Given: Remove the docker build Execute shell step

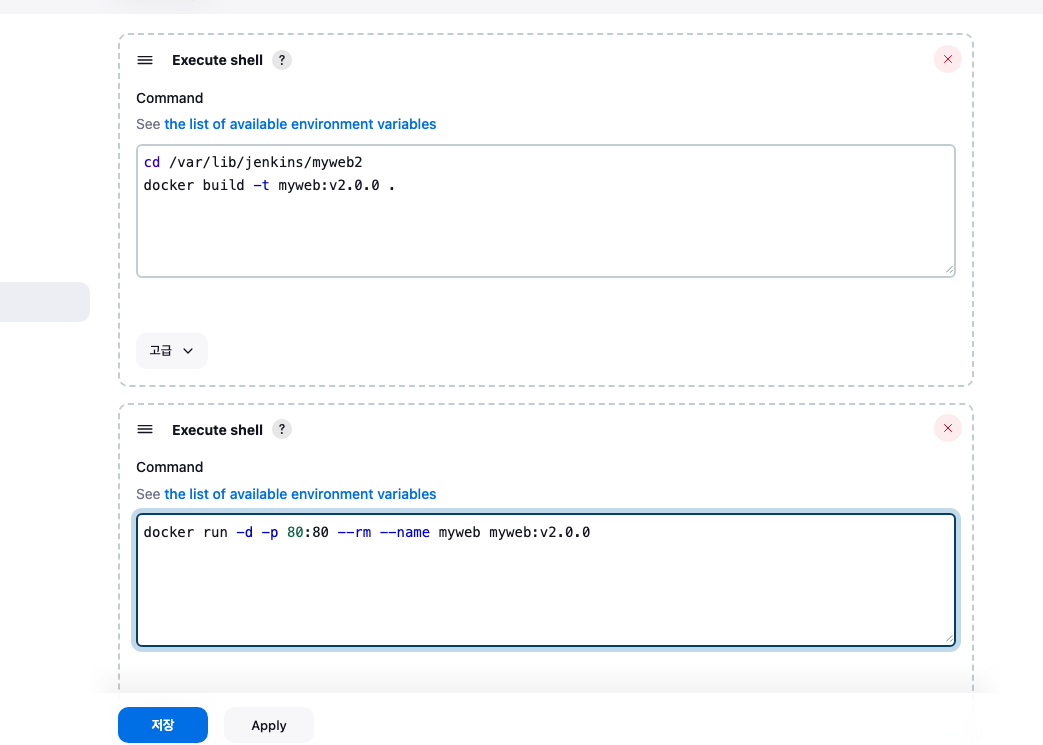Looking at the screenshot, I should 948,59.
